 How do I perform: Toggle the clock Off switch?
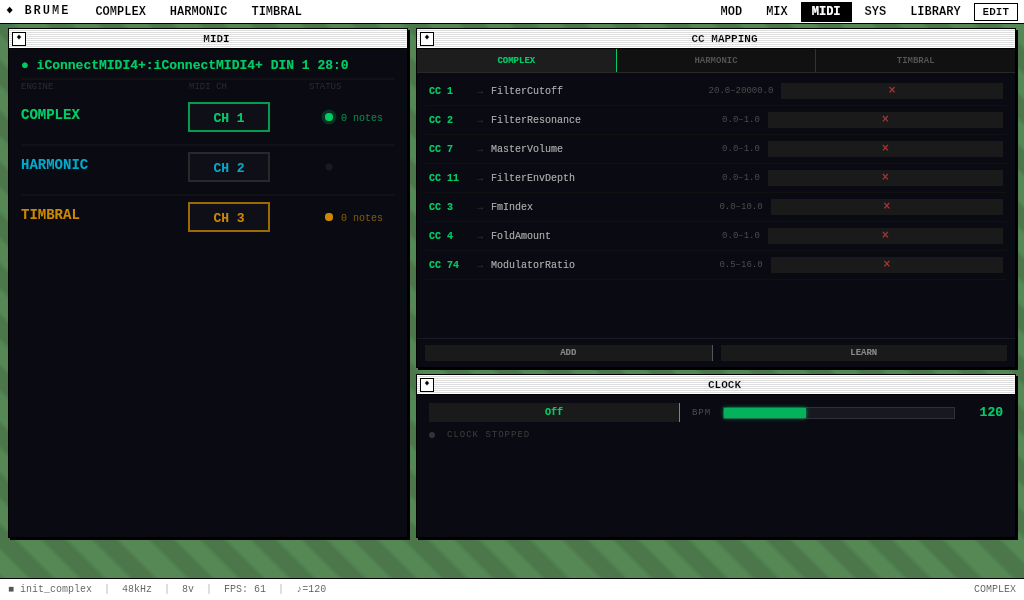click(553, 411)
